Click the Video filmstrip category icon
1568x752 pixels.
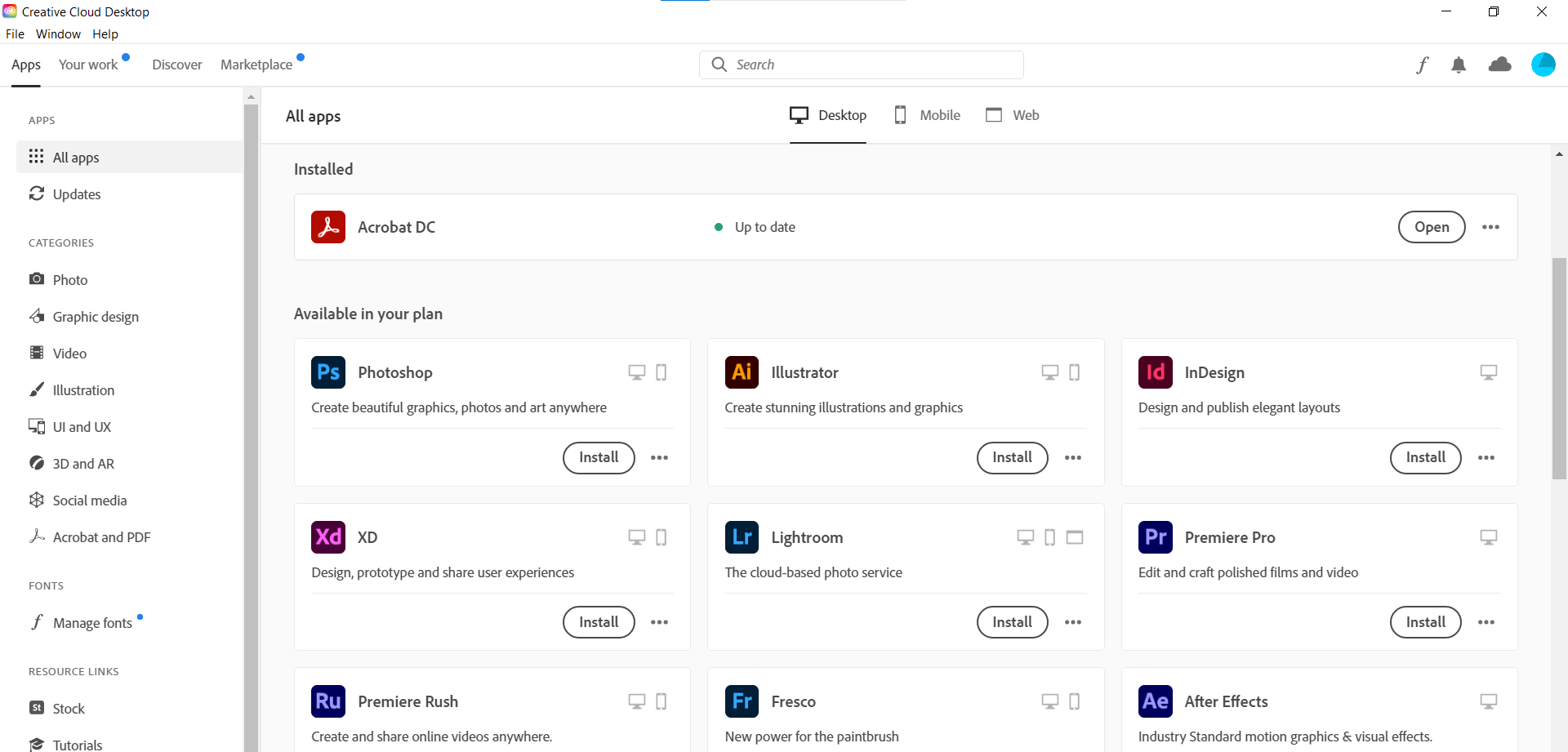point(37,353)
